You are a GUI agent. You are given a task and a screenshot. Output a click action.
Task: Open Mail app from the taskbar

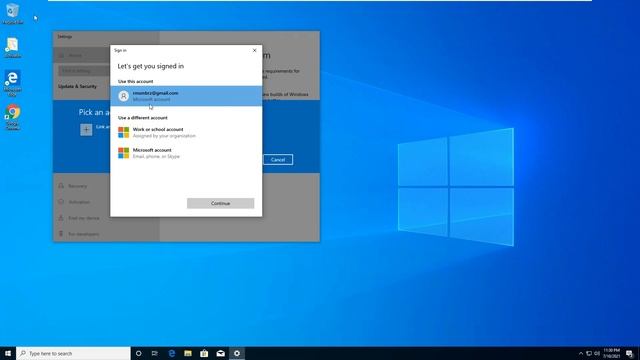point(220,353)
